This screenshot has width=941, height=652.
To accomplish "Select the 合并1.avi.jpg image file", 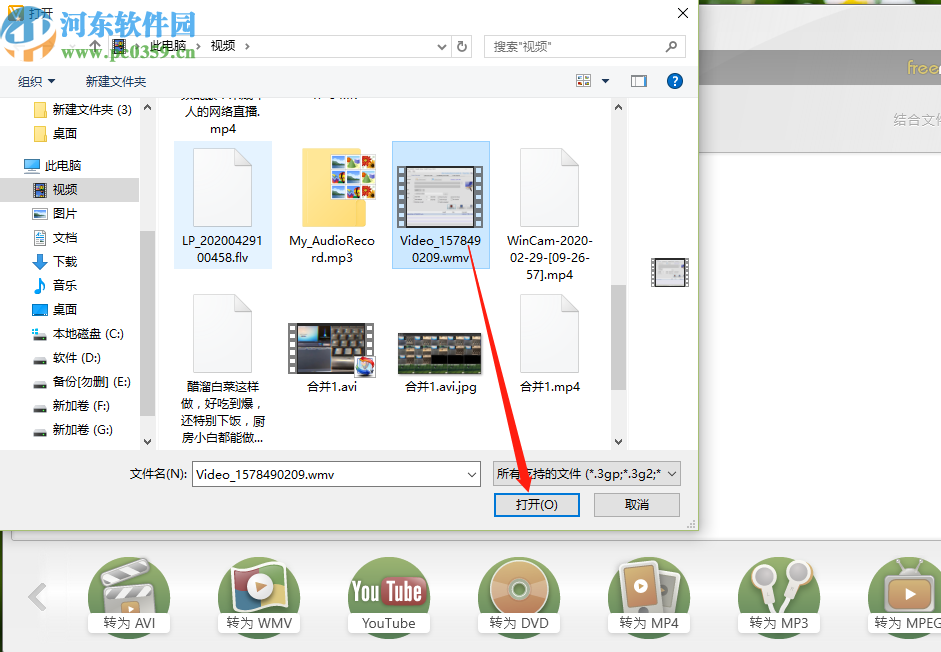I will click(x=440, y=362).
